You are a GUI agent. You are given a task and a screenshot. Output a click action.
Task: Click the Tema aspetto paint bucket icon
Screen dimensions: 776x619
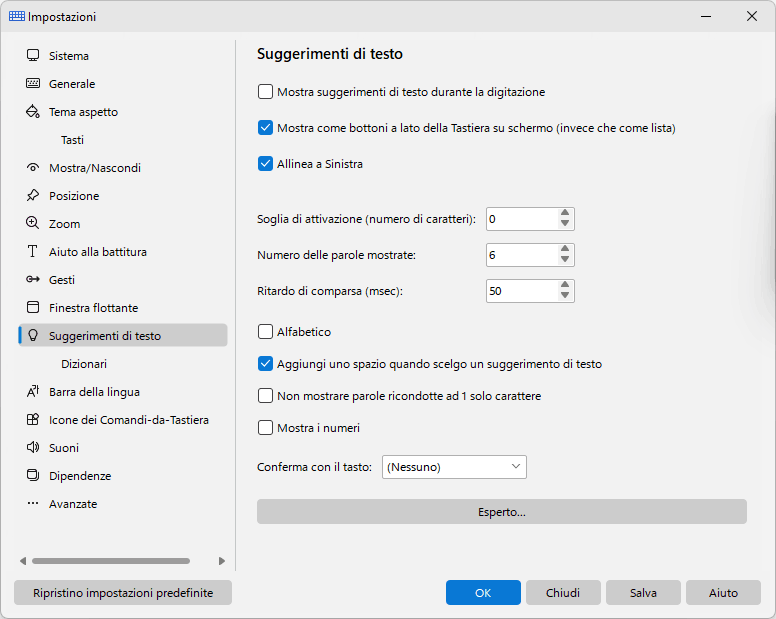coord(33,111)
